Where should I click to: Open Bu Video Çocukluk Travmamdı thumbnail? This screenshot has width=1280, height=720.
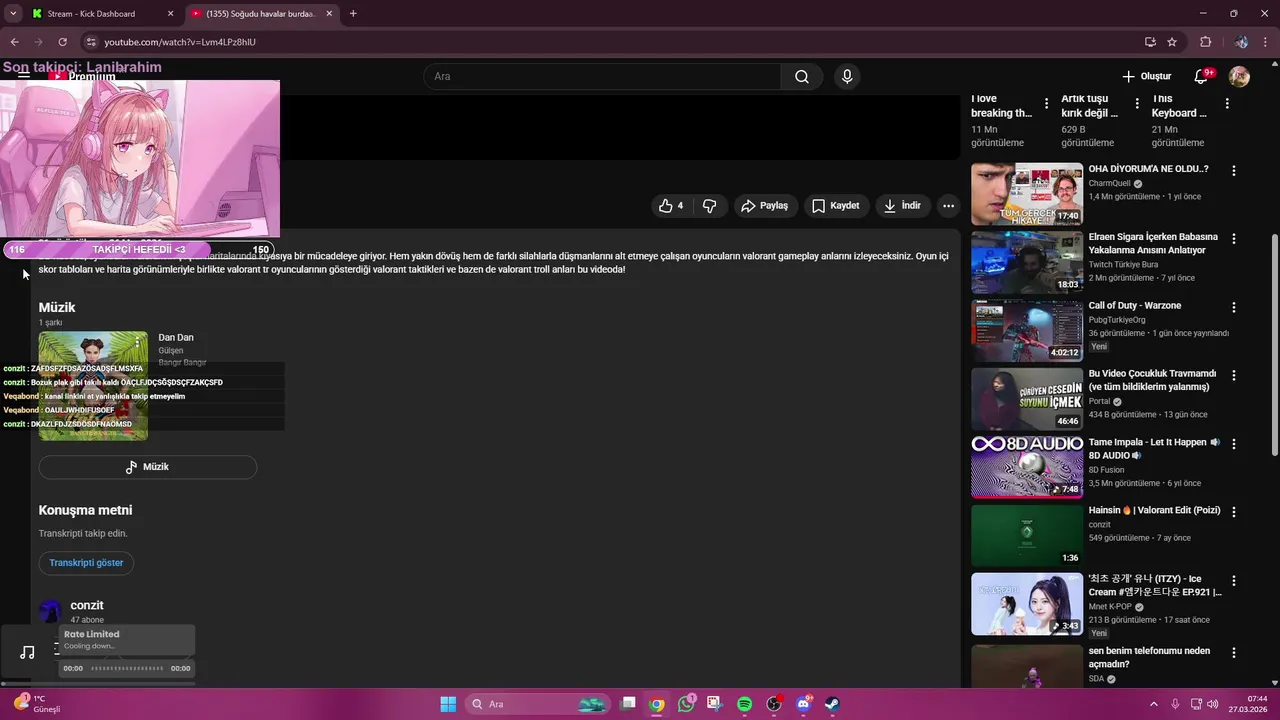tap(1027, 399)
